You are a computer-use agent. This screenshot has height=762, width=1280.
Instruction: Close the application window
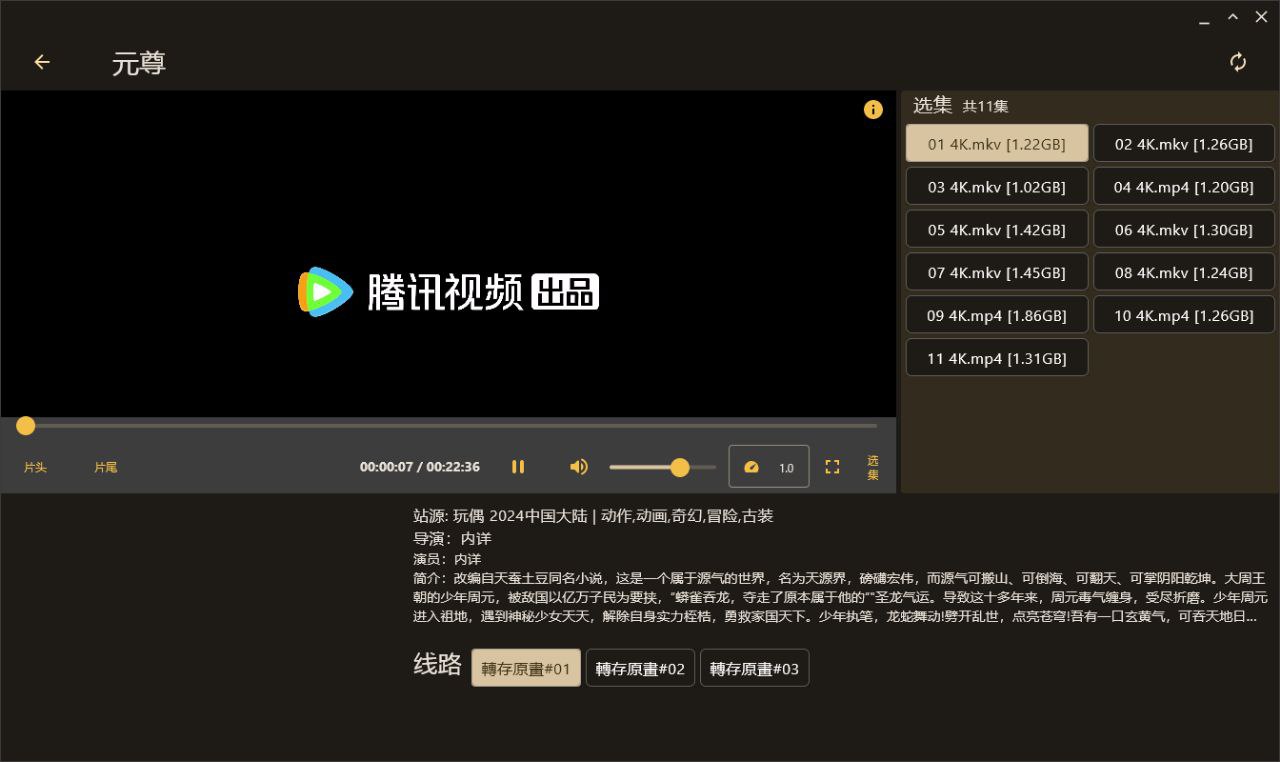point(1261,17)
